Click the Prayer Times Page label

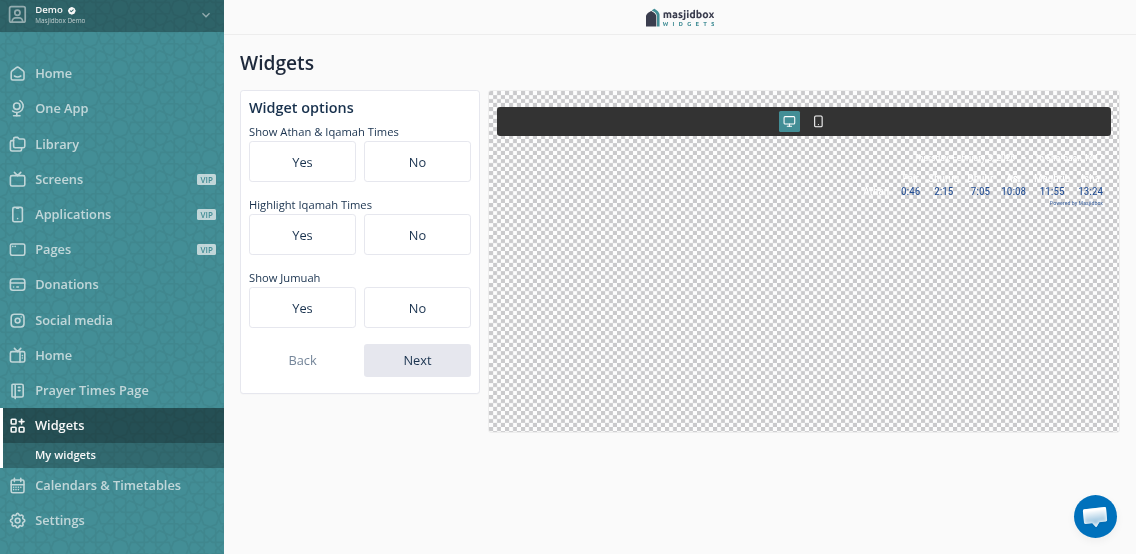tap(91, 390)
